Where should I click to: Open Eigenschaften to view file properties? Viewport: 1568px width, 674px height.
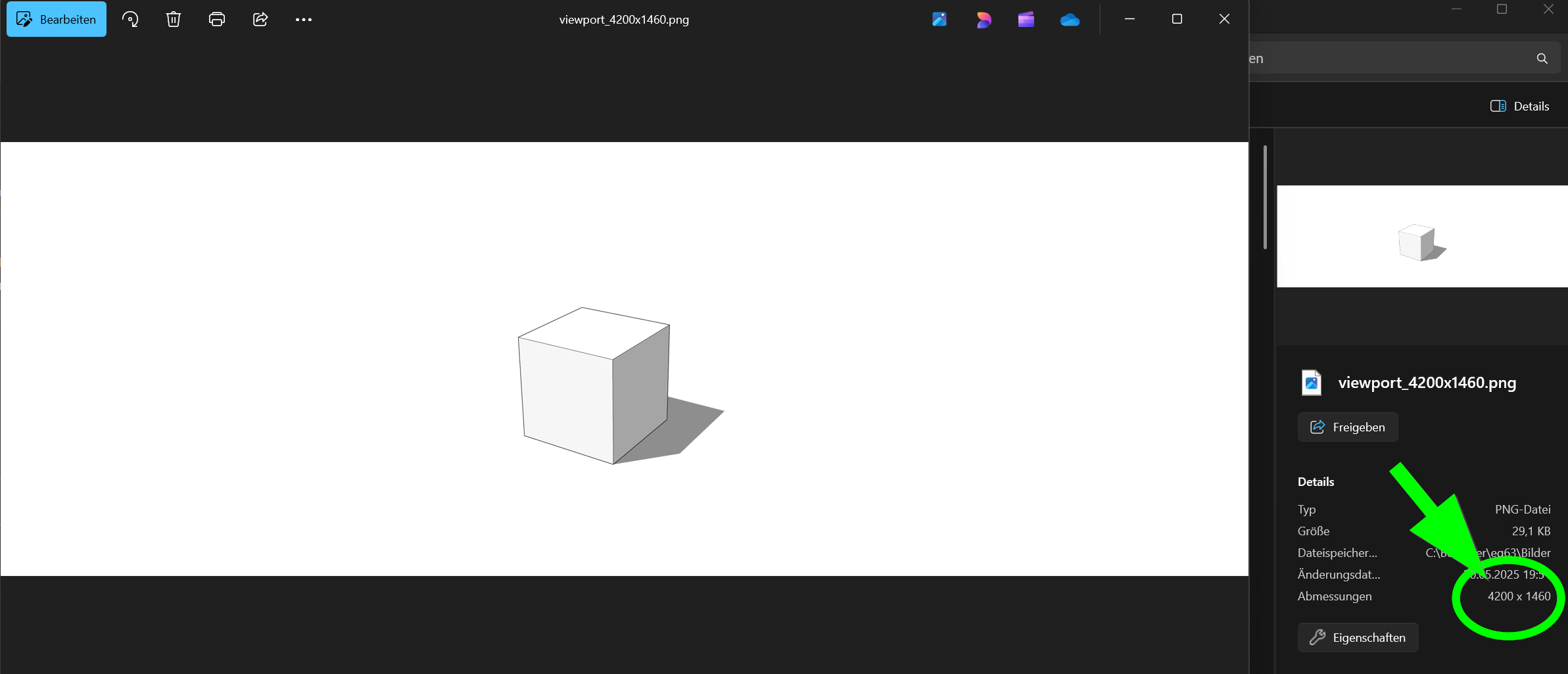[1357, 637]
